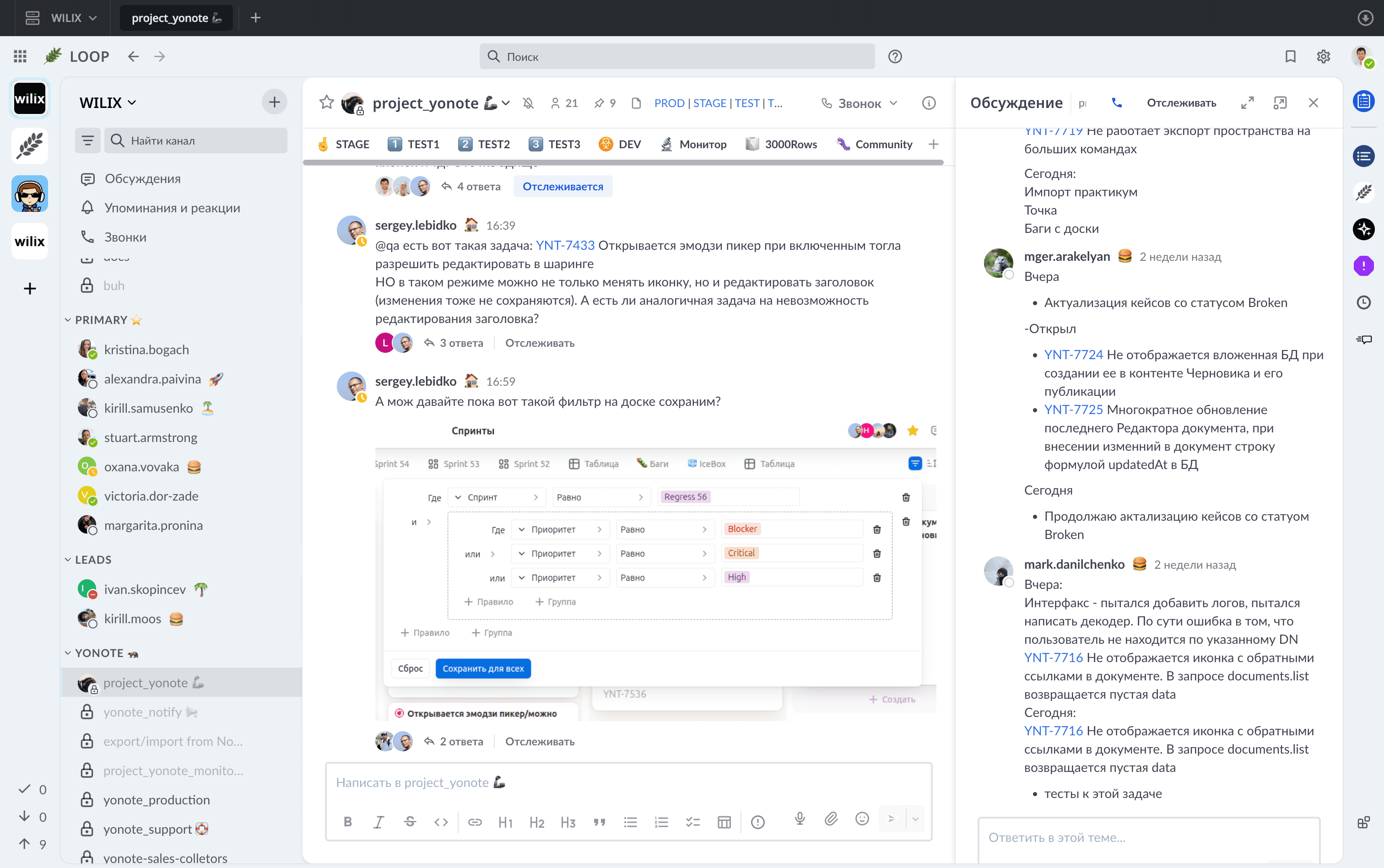
Task: Toggle bold formatting in message composer
Action: [348, 822]
